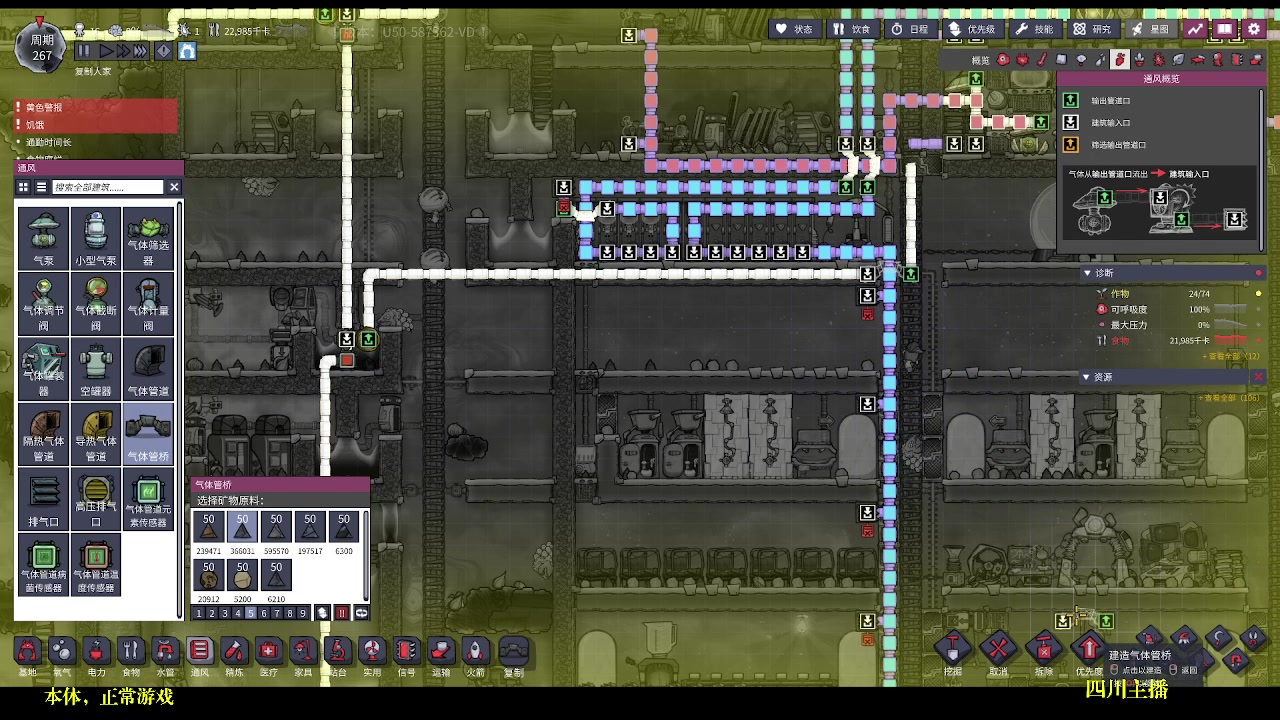
Task: Open the 食物 food build category
Action: (x=131, y=651)
